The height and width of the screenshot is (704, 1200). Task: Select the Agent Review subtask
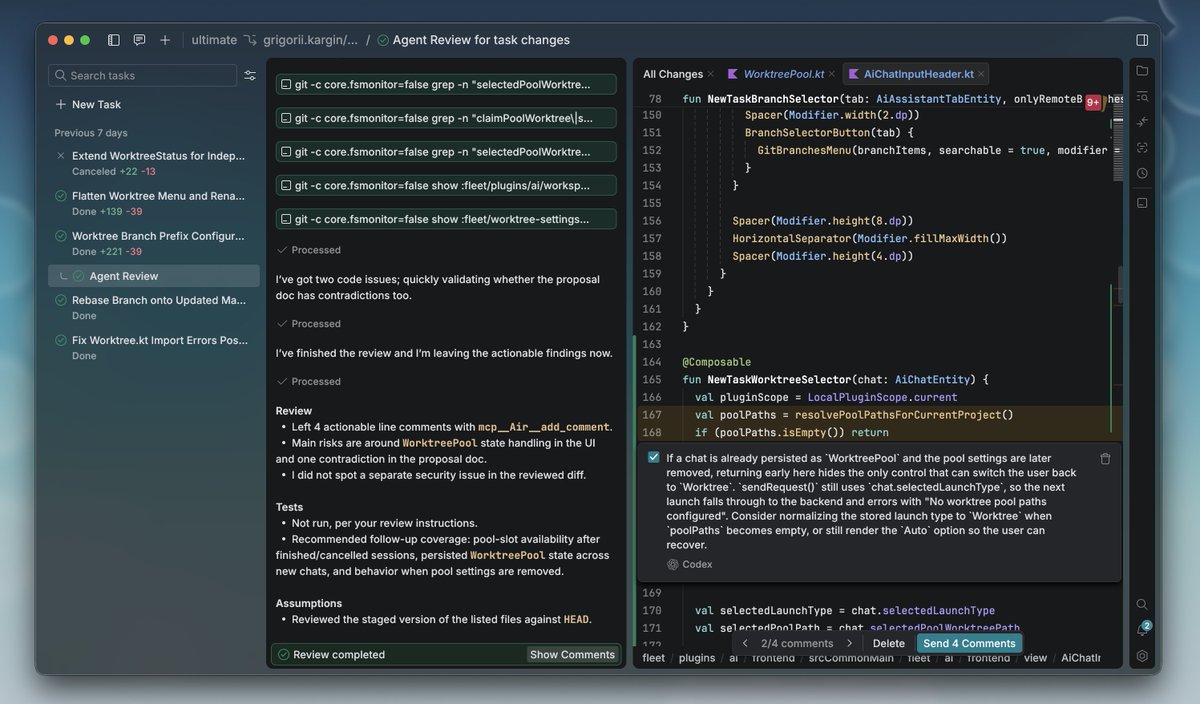click(153, 276)
